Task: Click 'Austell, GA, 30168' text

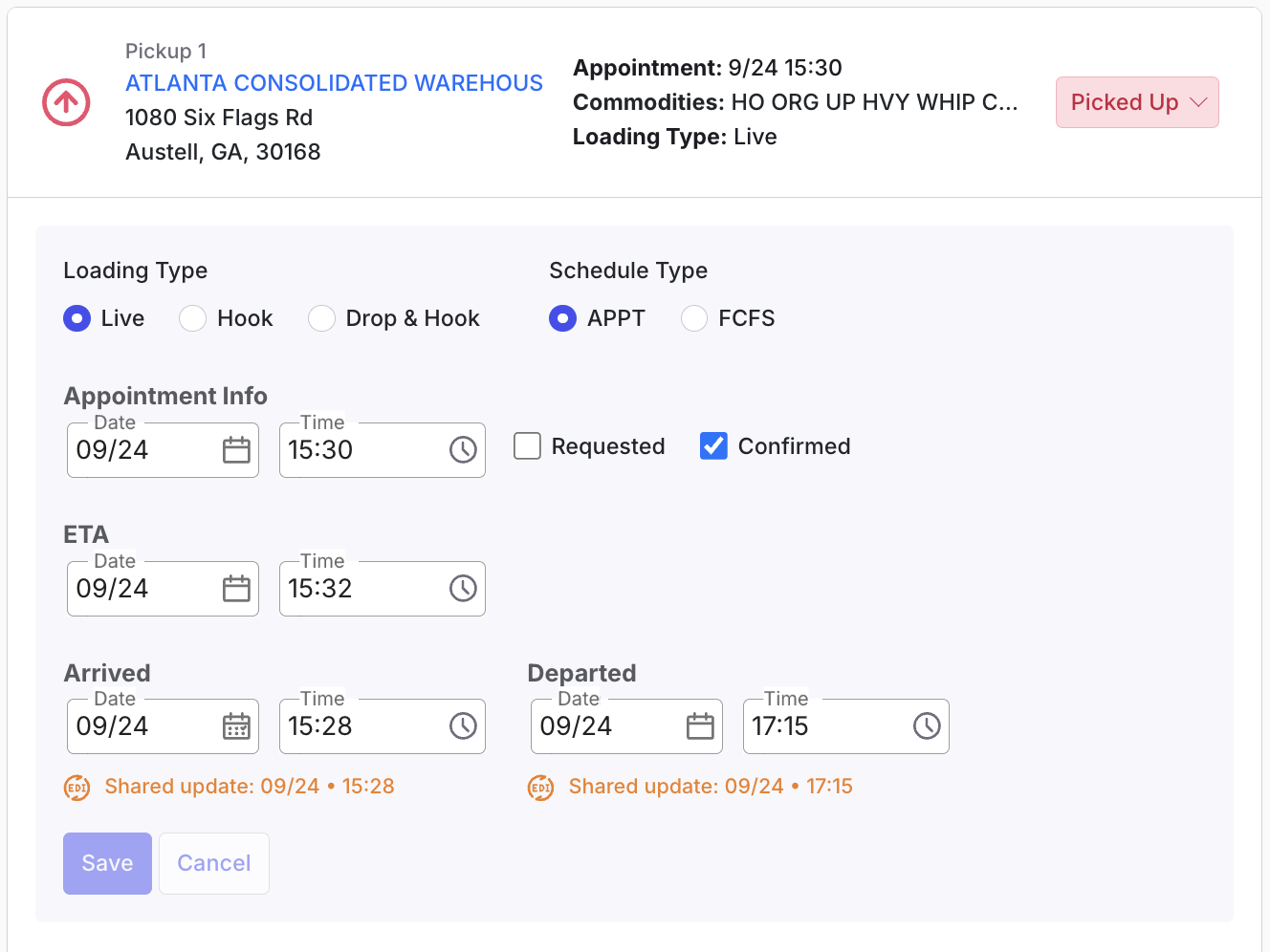Action: point(223,152)
